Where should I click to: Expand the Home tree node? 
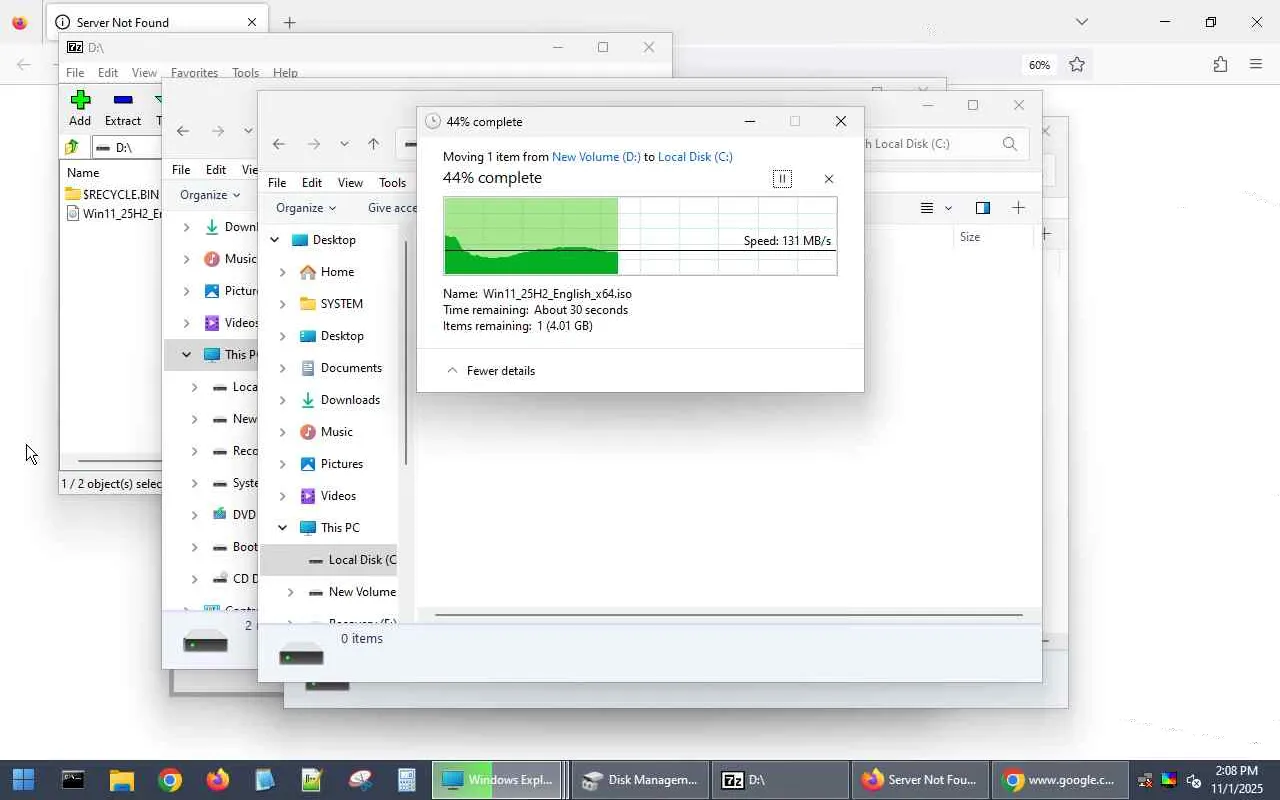pos(282,272)
